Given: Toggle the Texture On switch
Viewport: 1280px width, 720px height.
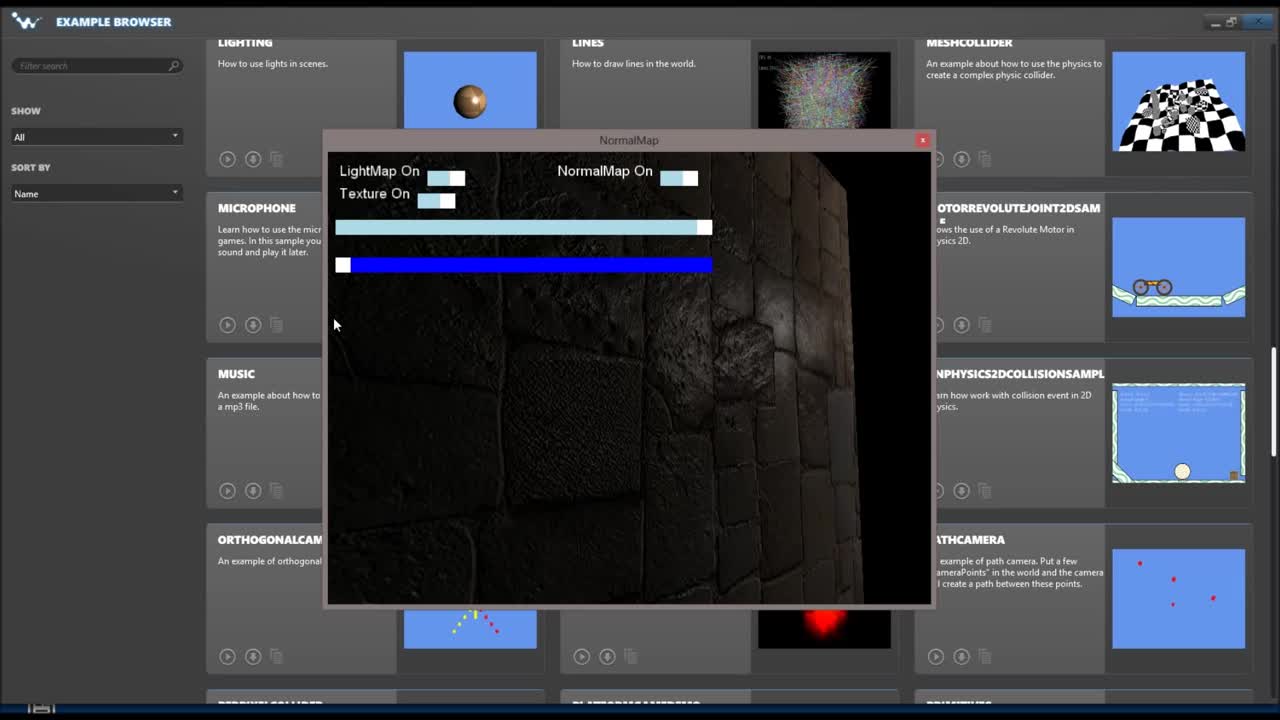Looking at the screenshot, I should click(436, 201).
